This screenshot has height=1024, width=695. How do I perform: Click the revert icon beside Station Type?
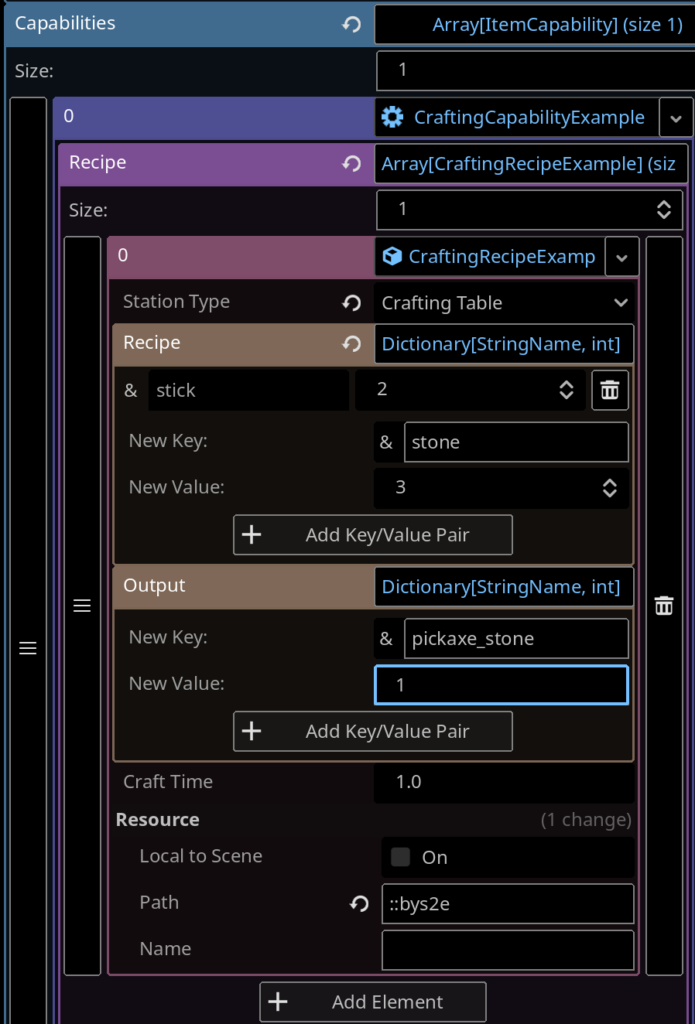(351, 302)
